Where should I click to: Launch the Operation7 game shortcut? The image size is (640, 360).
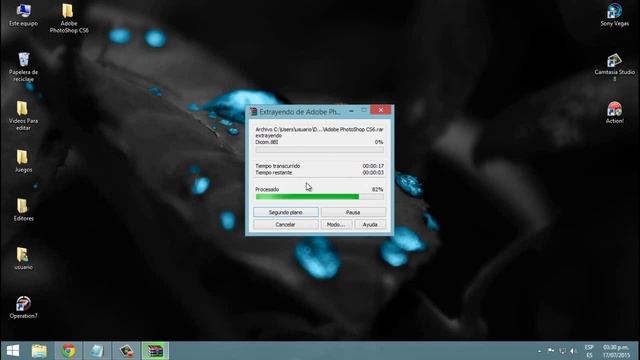tap(23, 307)
